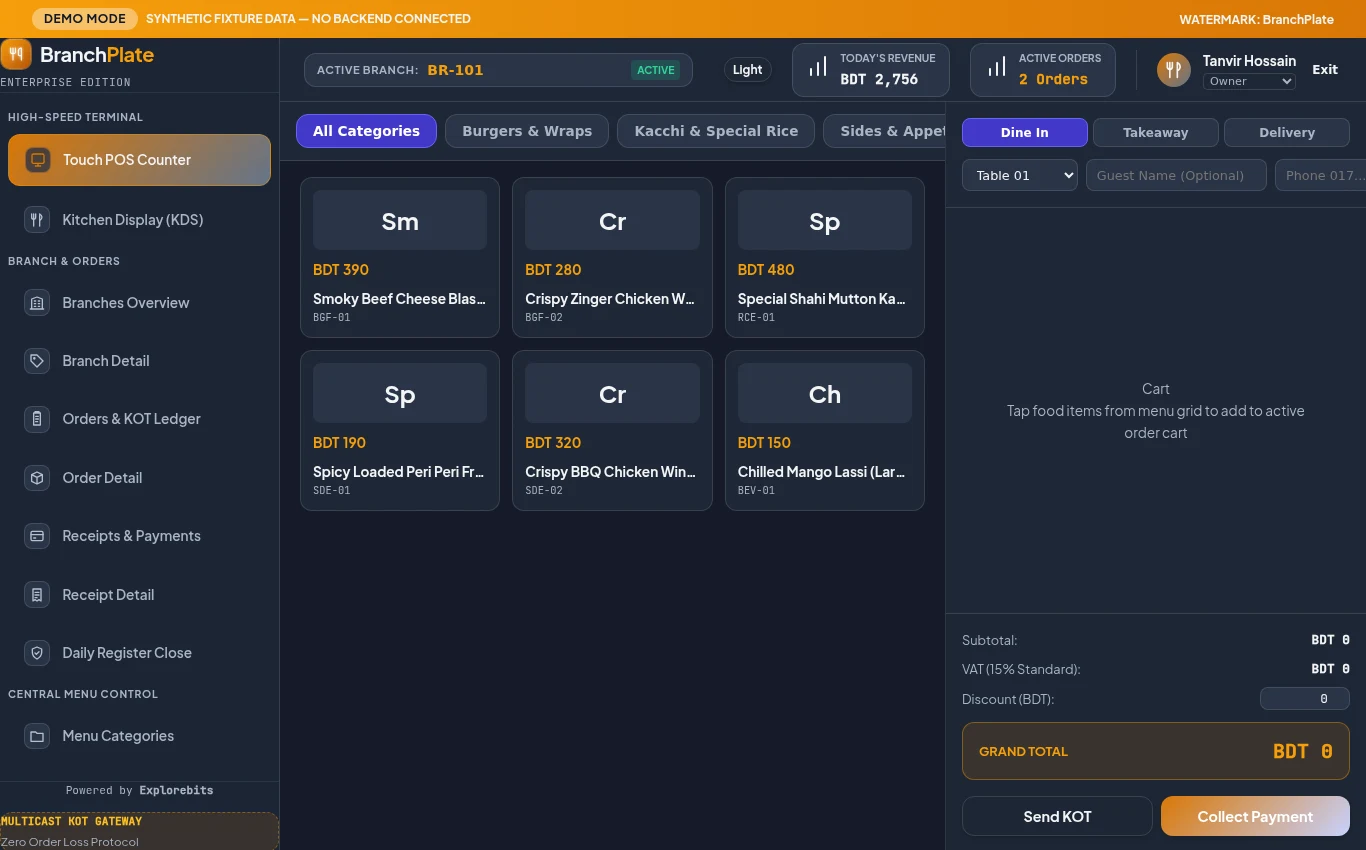Click Send KOT button

pos(1057,816)
